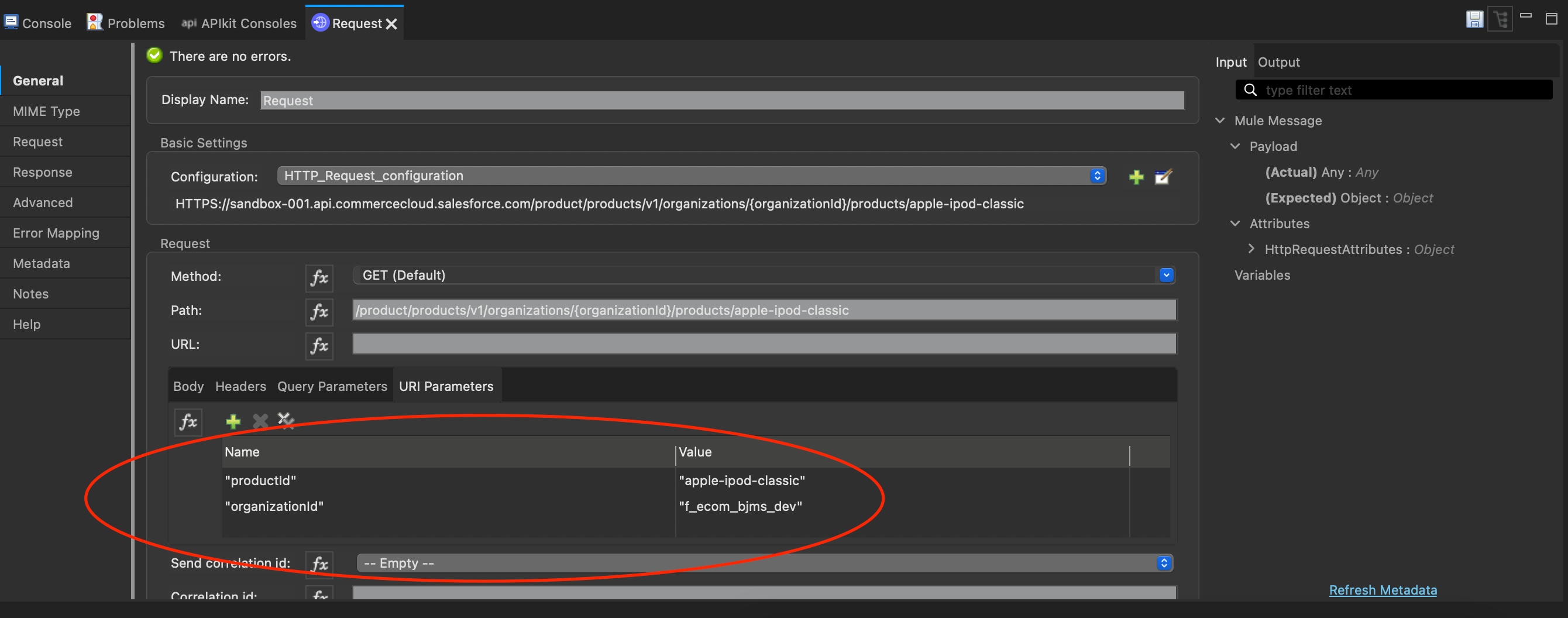Open the APIkit Consoles tab
Viewport: 1568px width, 618px height.
point(239,23)
